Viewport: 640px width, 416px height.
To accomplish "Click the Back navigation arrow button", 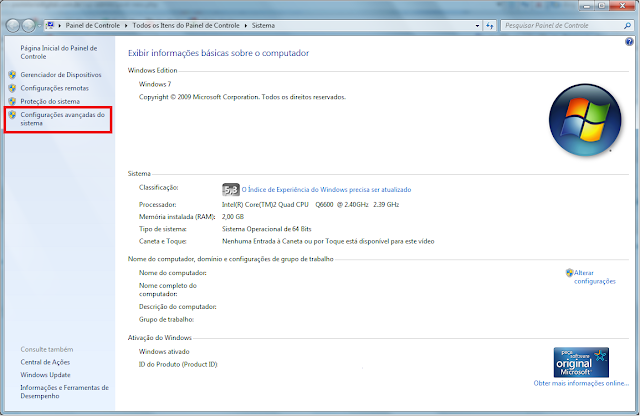I will (x=13, y=25).
